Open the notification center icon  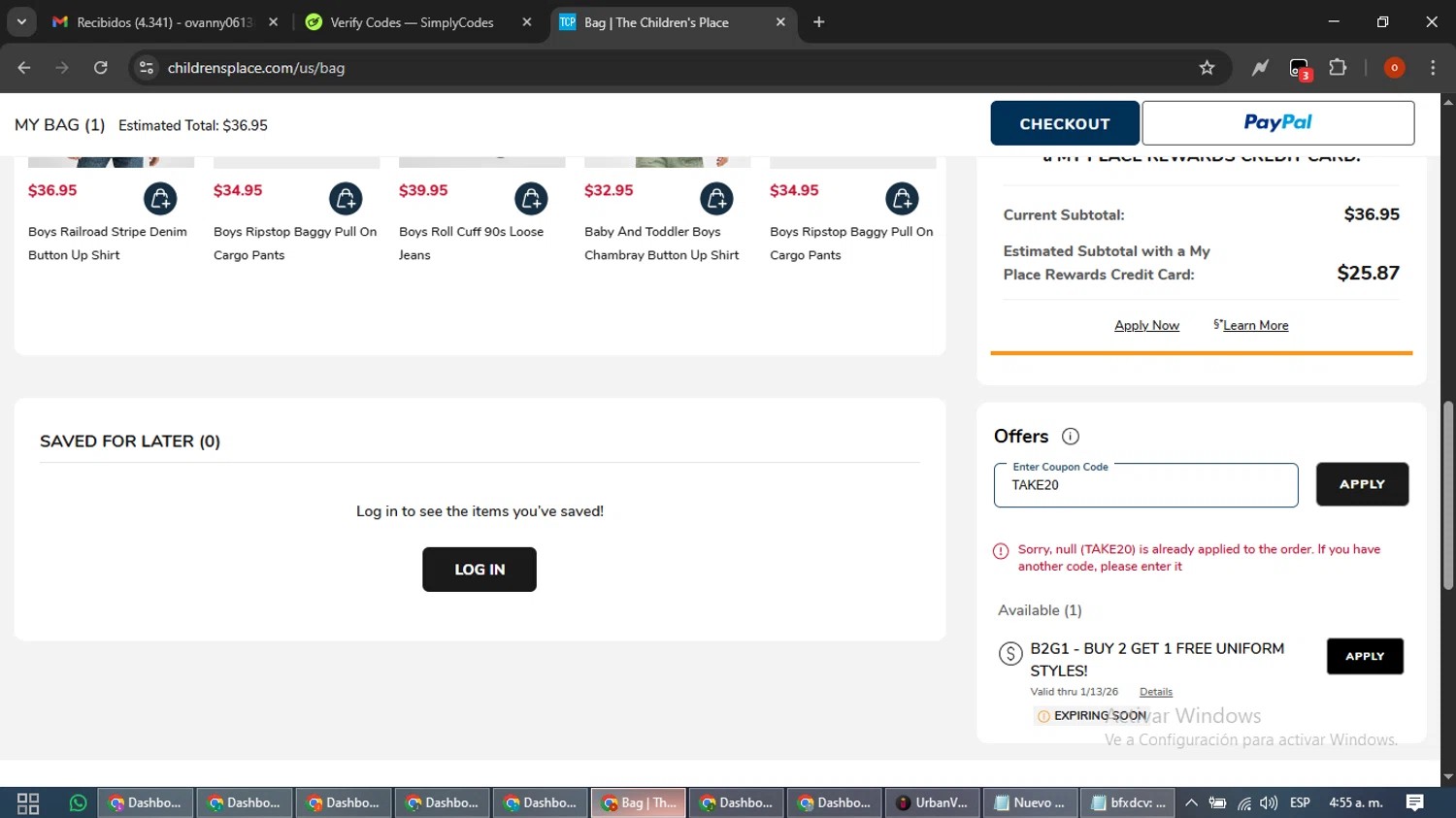tap(1415, 803)
